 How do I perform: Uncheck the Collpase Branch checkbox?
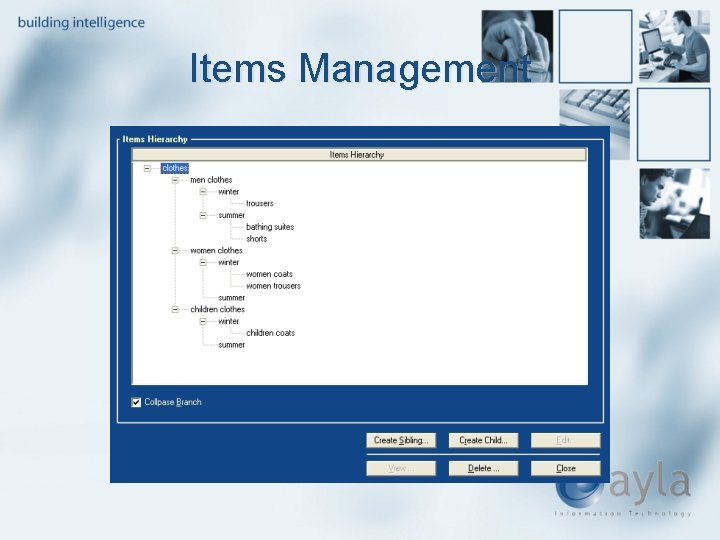coord(136,402)
